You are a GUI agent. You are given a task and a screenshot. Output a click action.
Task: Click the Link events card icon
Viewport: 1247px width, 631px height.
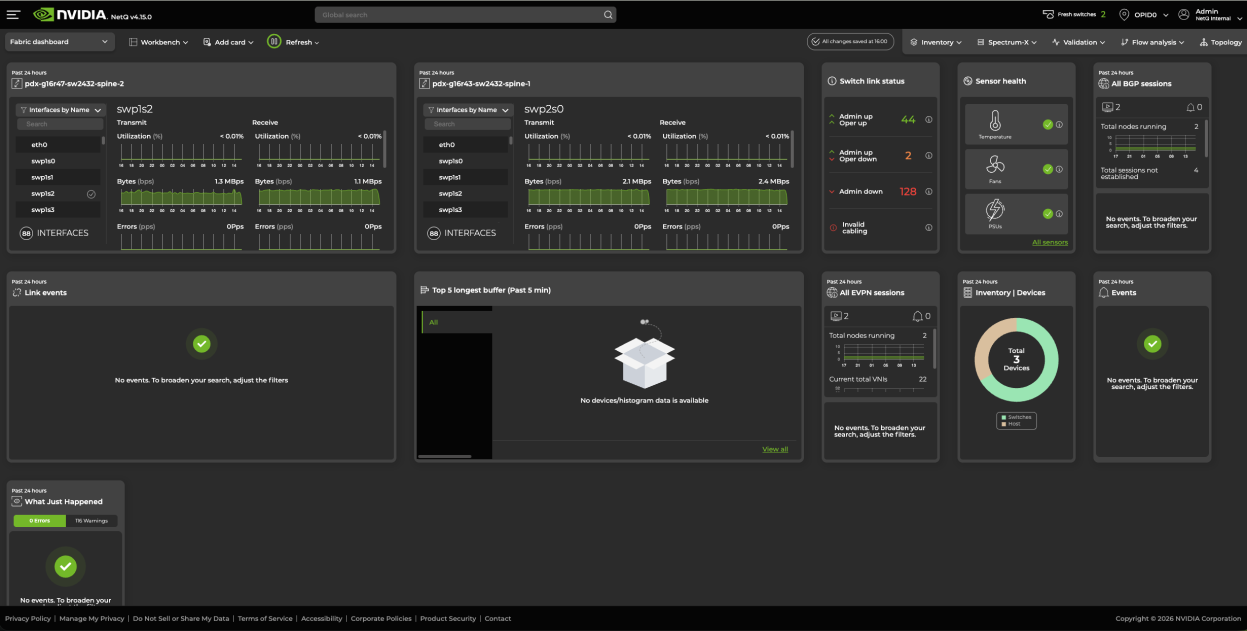[x=17, y=293]
